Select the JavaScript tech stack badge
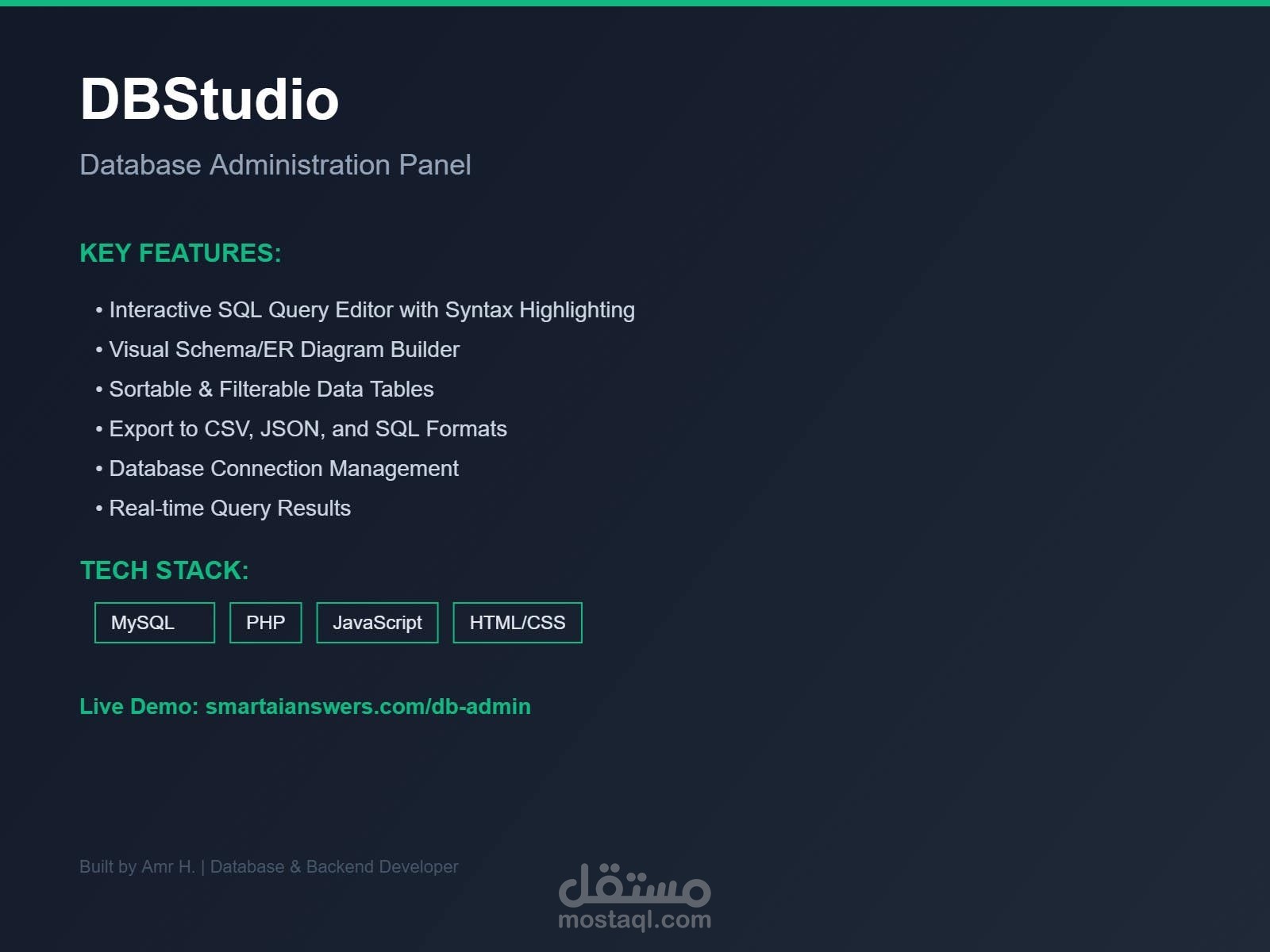 click(x=377, y=623)
